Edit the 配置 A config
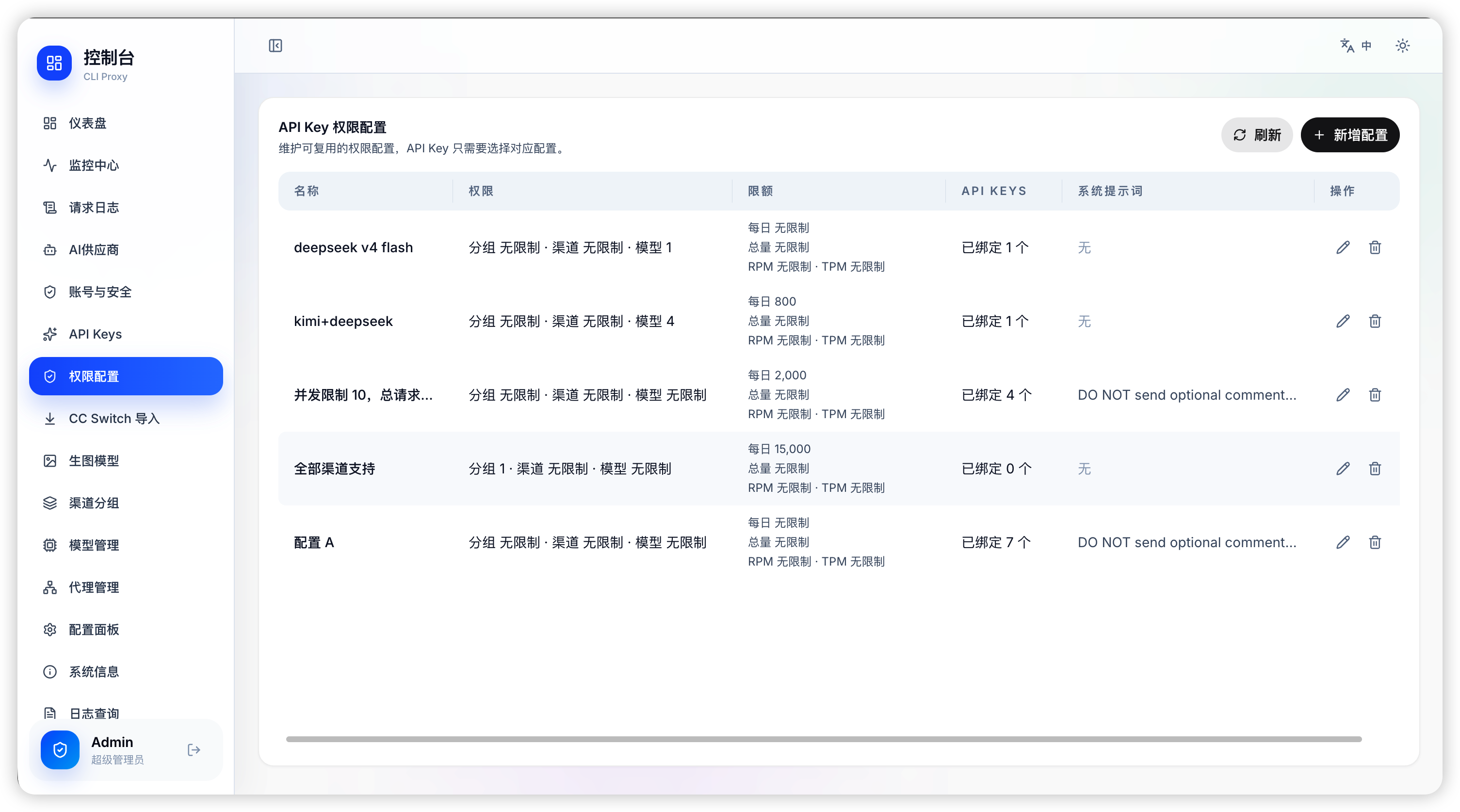Viewport: 1460px width, 812px height. coord(1343,542)
